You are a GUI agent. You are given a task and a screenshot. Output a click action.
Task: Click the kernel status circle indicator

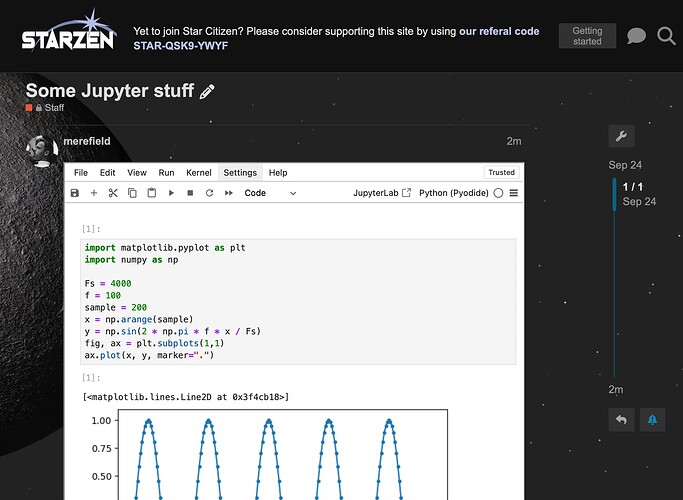pyautogui.click(x=498, y=193)
